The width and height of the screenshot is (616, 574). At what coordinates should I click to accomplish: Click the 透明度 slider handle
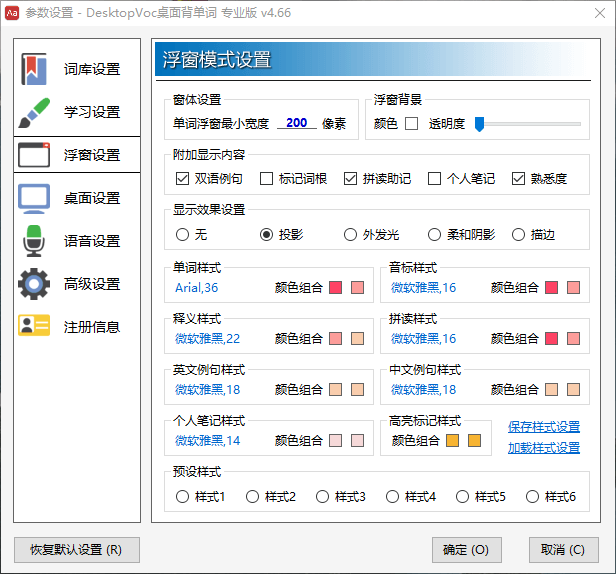(479, 124)
